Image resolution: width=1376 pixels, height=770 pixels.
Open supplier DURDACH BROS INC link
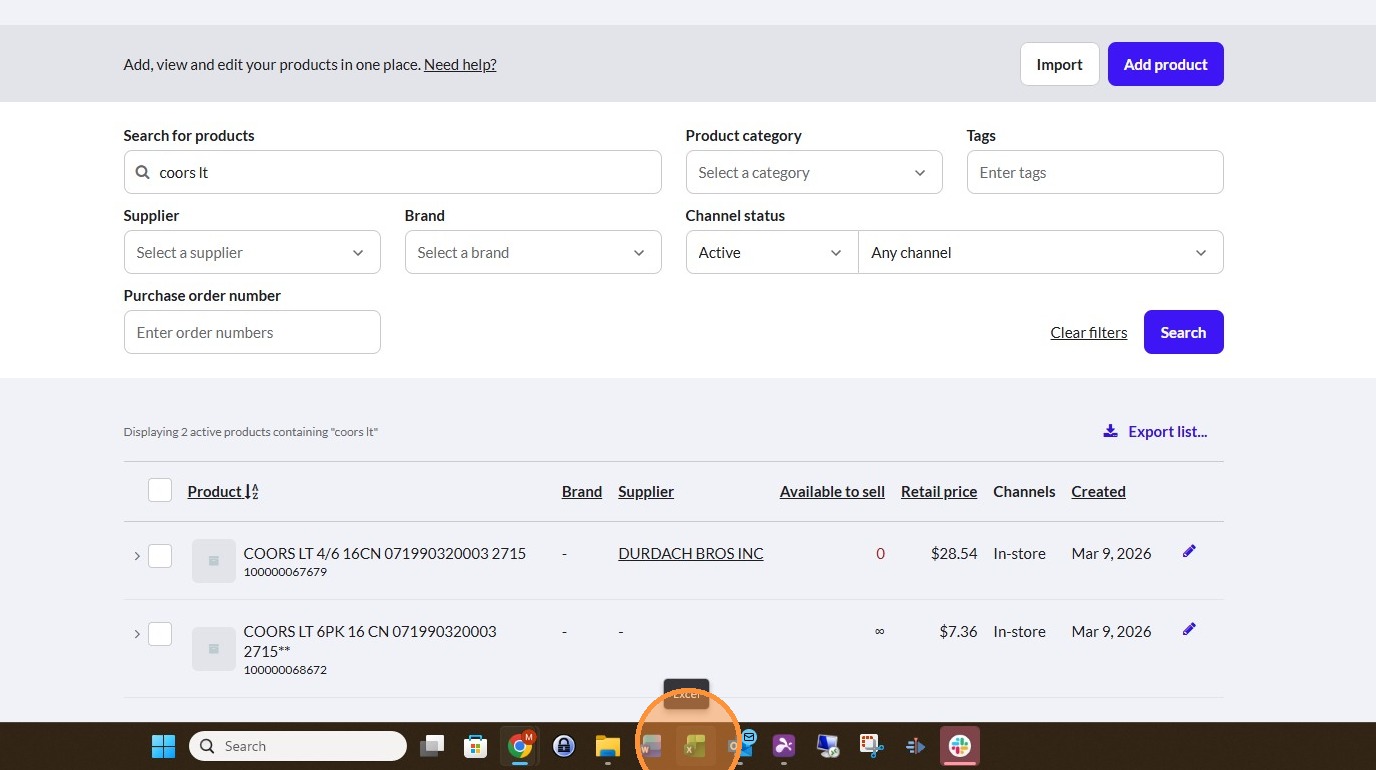click(691, 553)
